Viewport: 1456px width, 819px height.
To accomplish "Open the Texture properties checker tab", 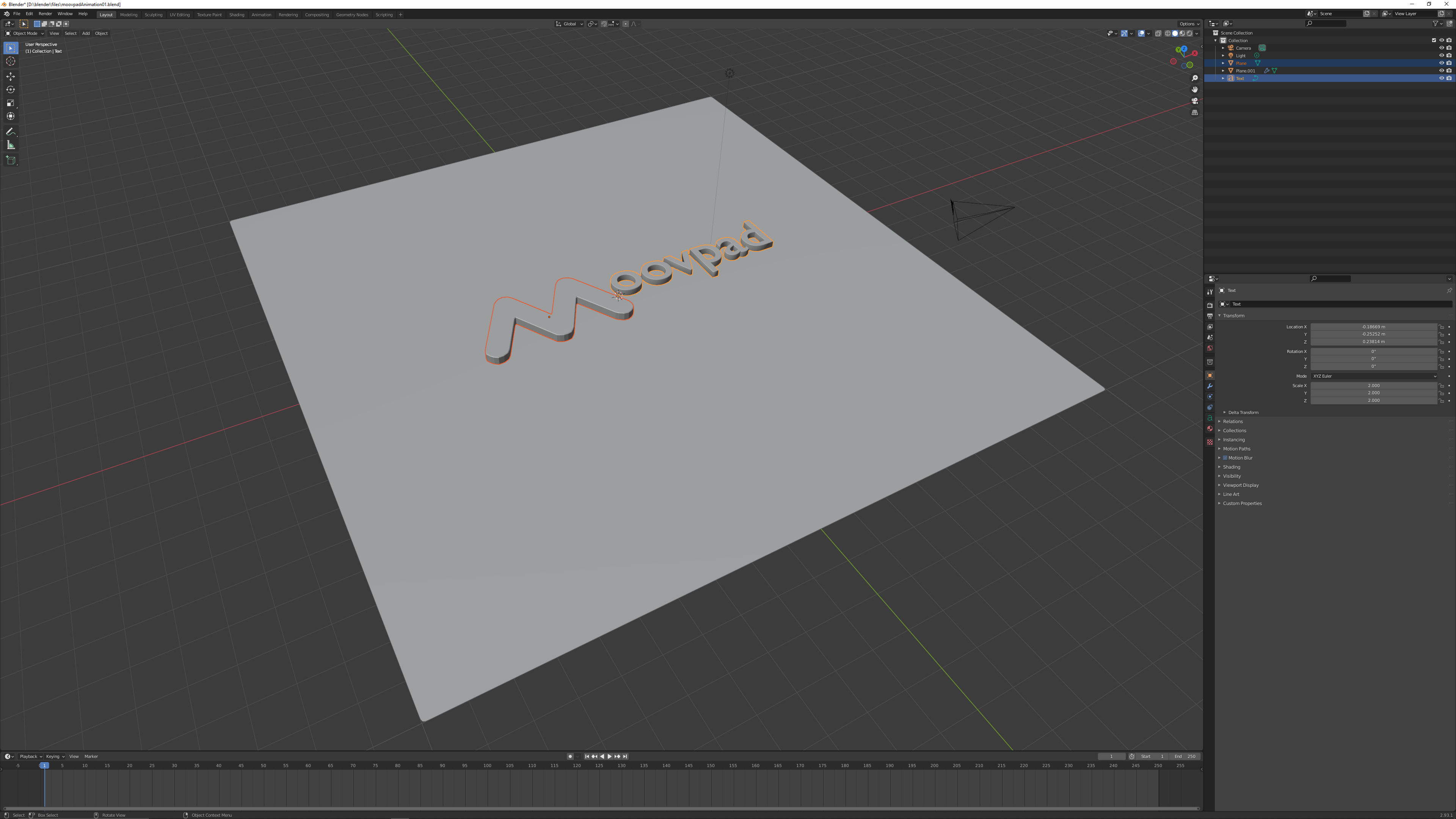I will tap(1210, 442).
